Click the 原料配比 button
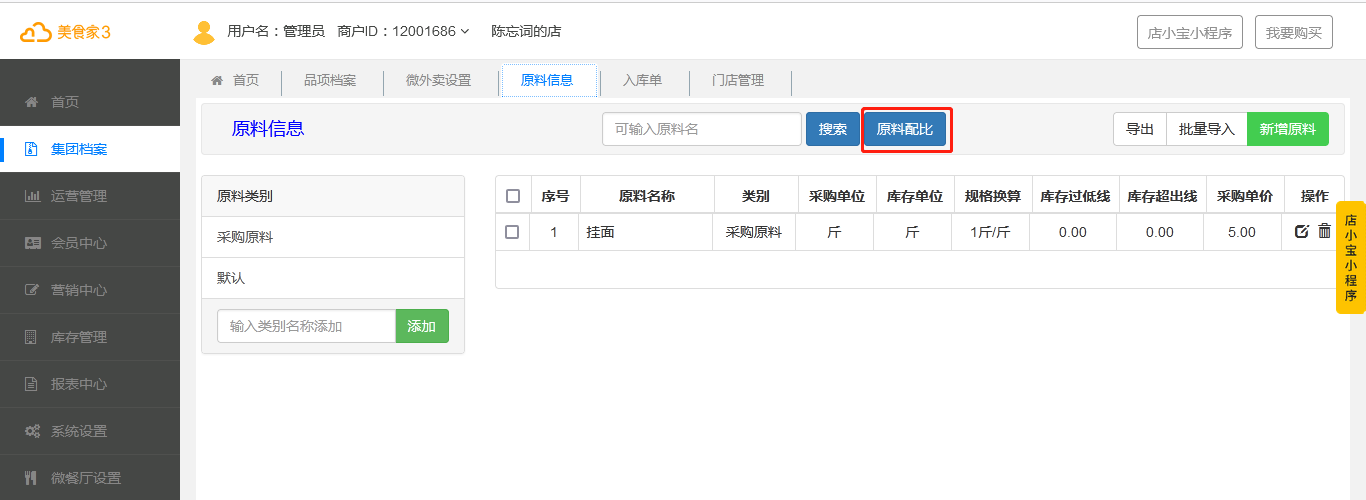Image resolution: width=1366 pixels, height=500 pixels. pyautogui.click(x=905, y=129)
